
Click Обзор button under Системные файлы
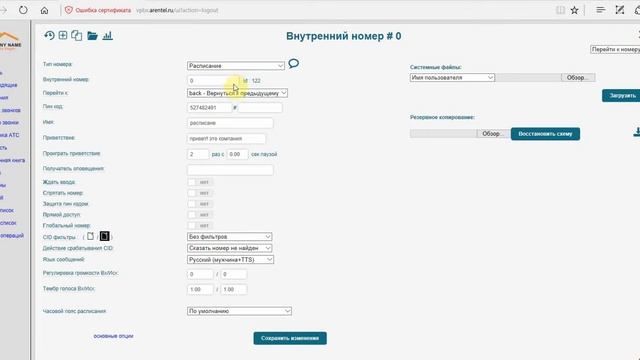click(578, 78)
